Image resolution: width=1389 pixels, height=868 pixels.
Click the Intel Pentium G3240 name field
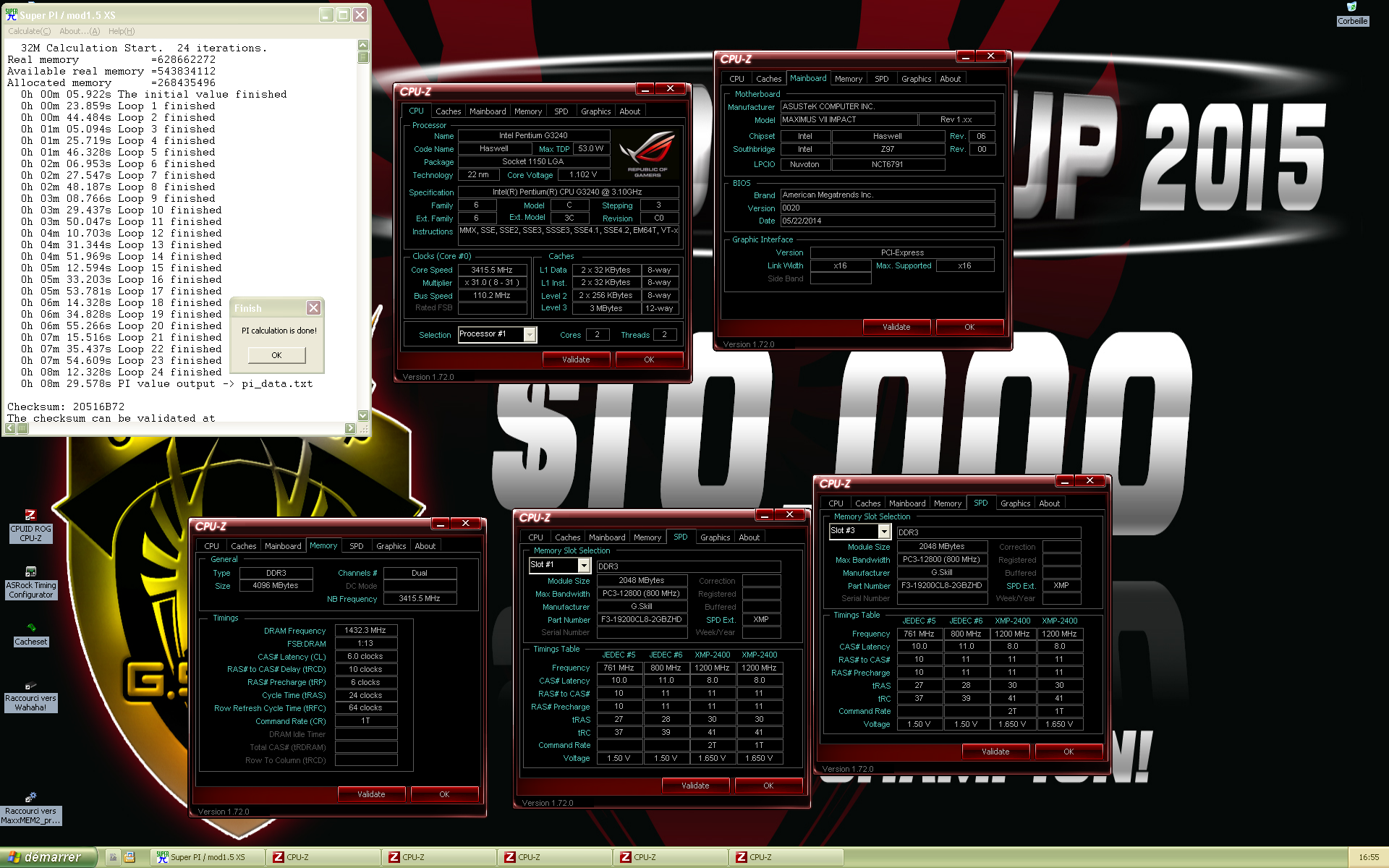pyautogui.click(x=533, y=135)
